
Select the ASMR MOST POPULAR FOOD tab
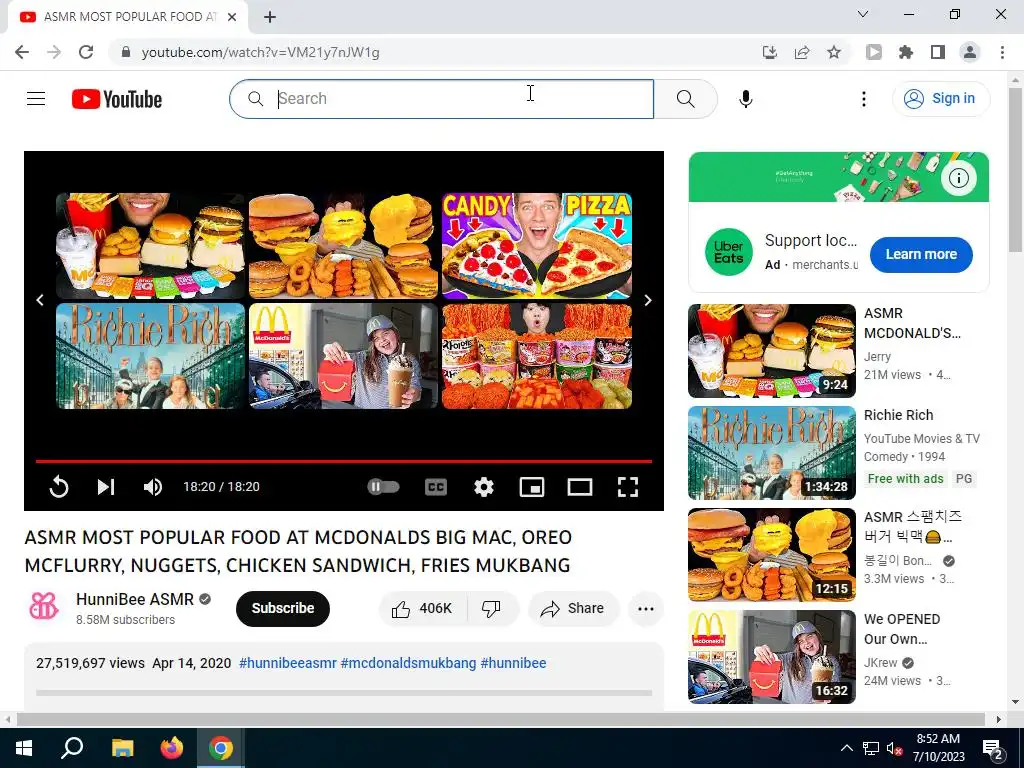128,17
